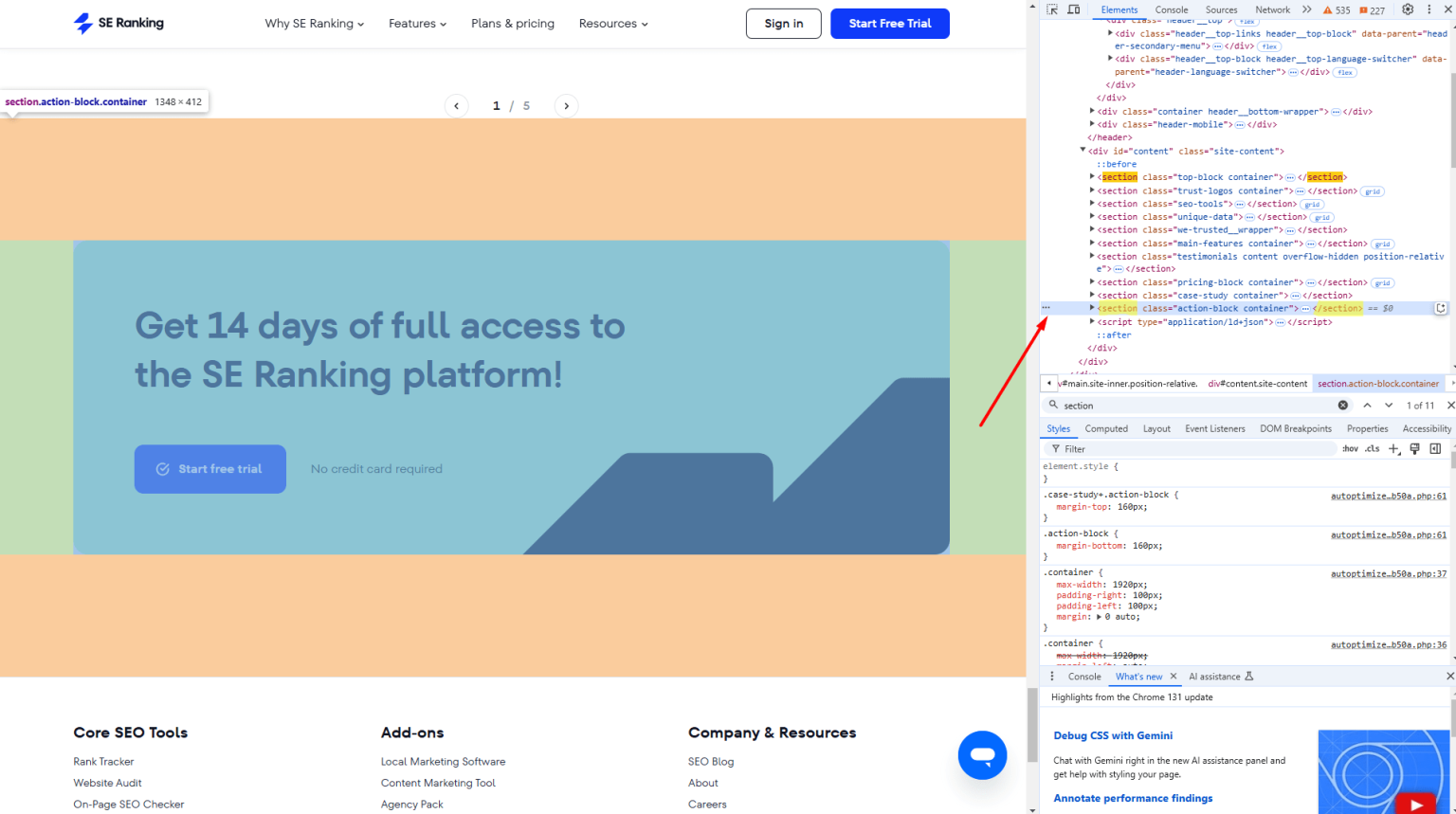This screenshot has height=814, width=1456.
Task: Toggle element classes with .cls
Action: (1372, 448)
